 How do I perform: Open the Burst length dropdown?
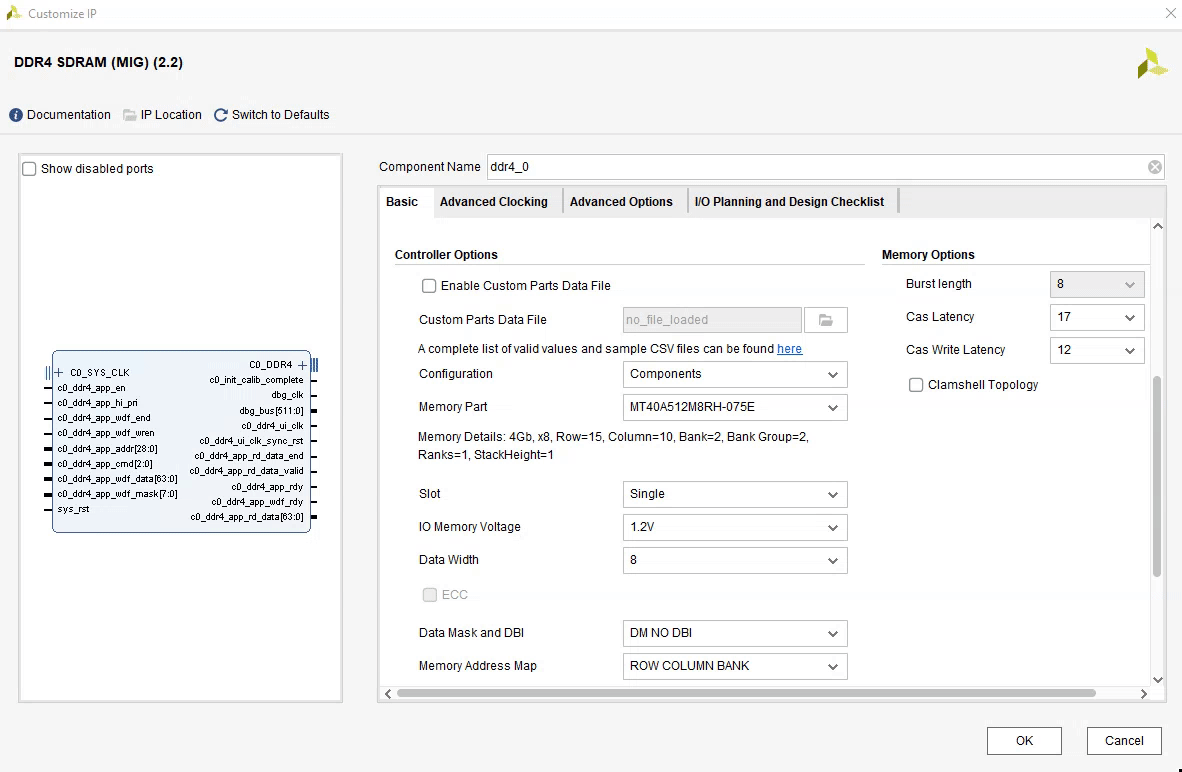(1097, 284)
